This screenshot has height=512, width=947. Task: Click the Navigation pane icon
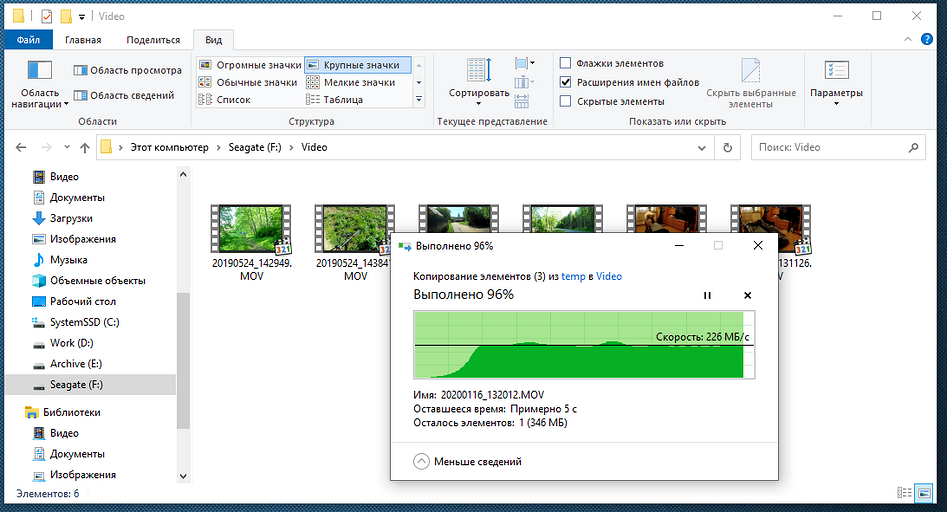pos(39,71)
